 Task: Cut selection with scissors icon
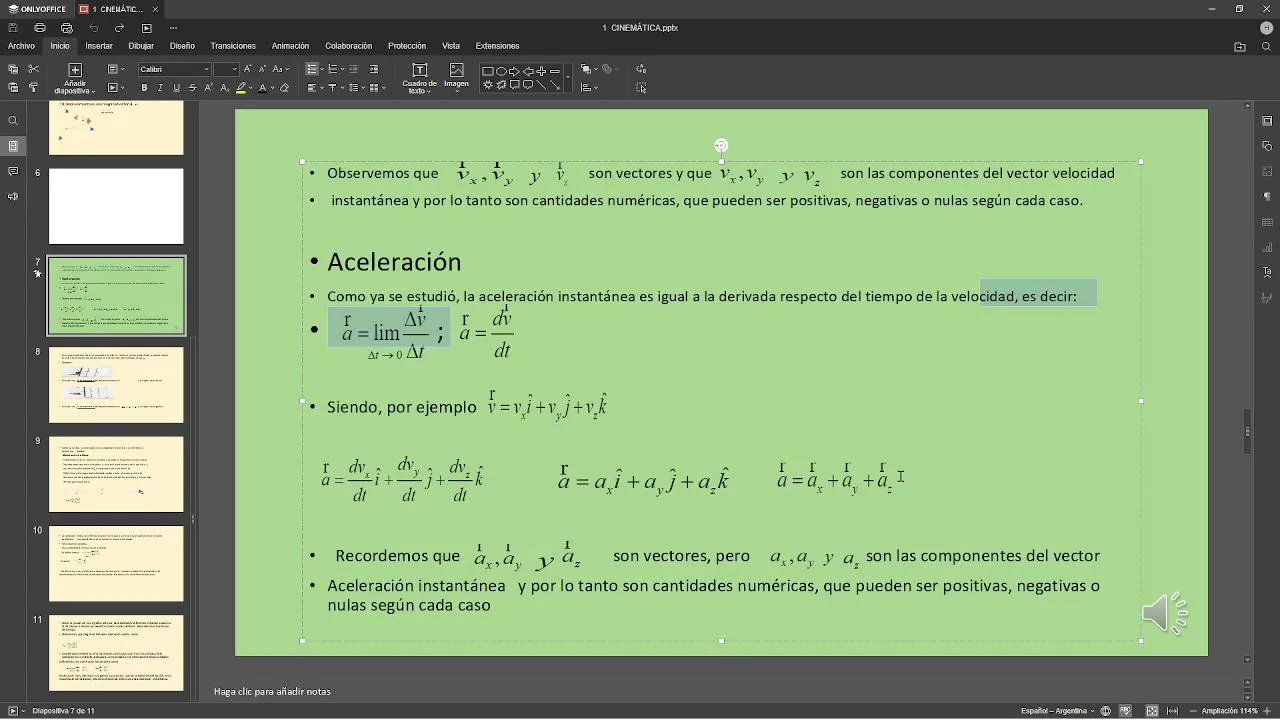[33, 69]
